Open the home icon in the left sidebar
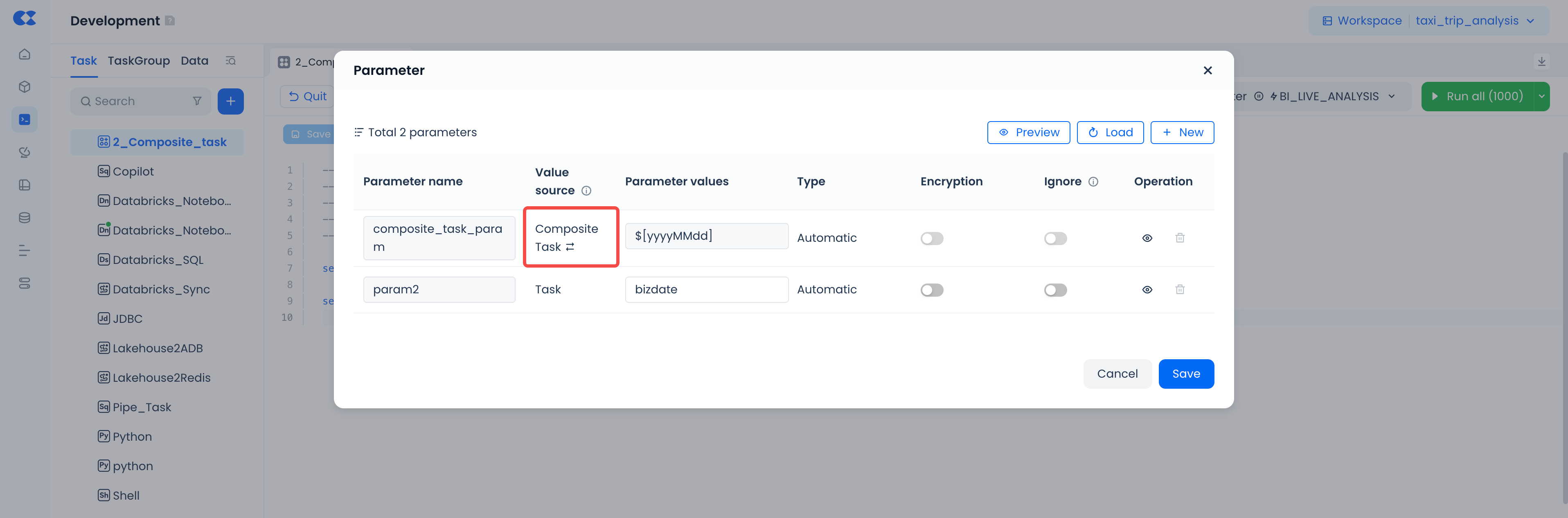 click(25, 54)
